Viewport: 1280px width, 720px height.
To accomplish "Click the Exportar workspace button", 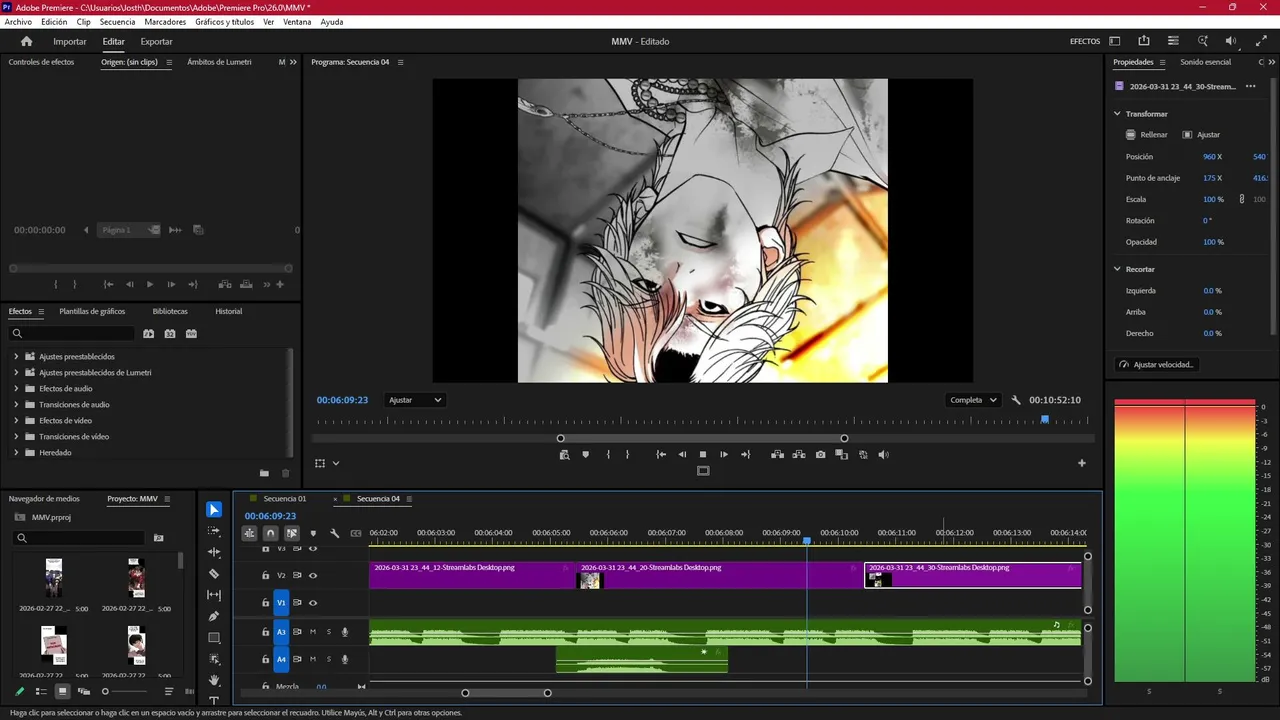I will [156, 42].
